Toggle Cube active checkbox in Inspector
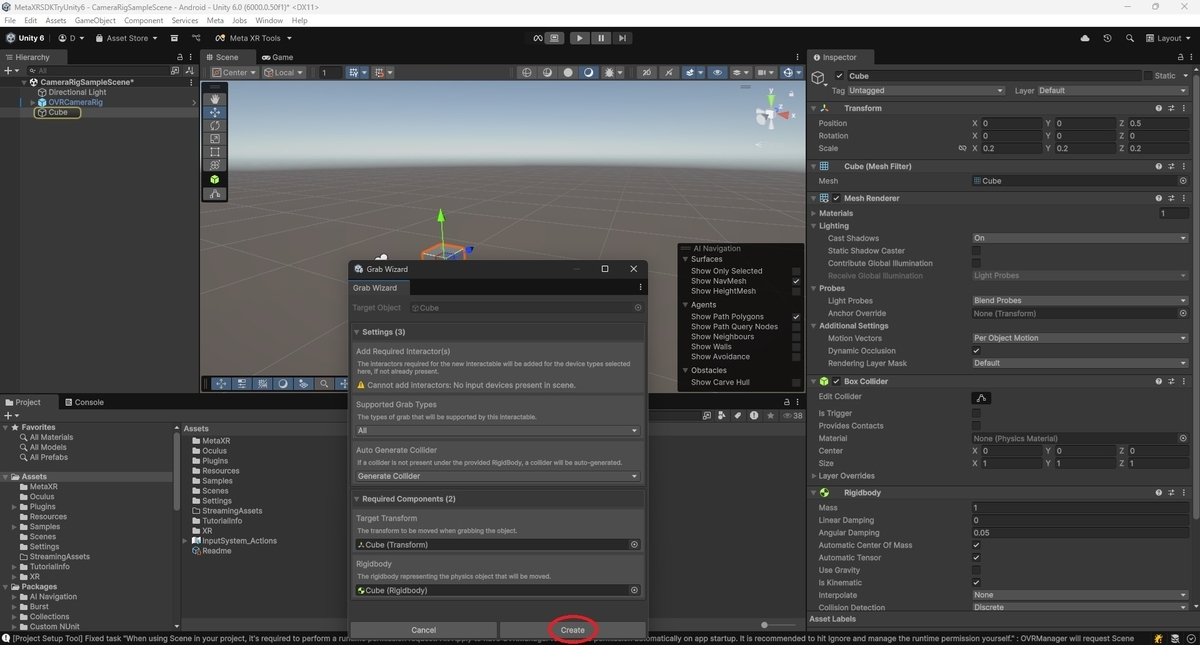 point(839,76)
